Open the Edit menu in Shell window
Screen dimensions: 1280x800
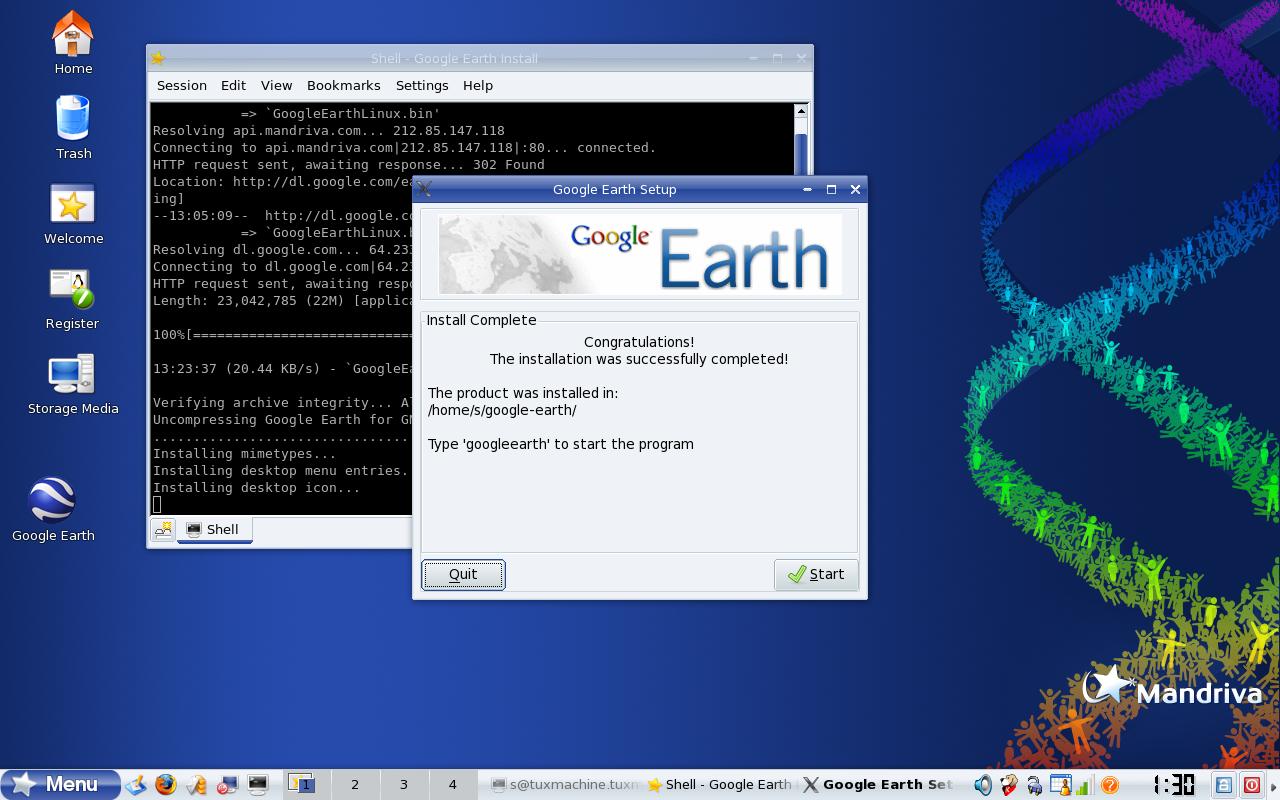pos(233,85)
